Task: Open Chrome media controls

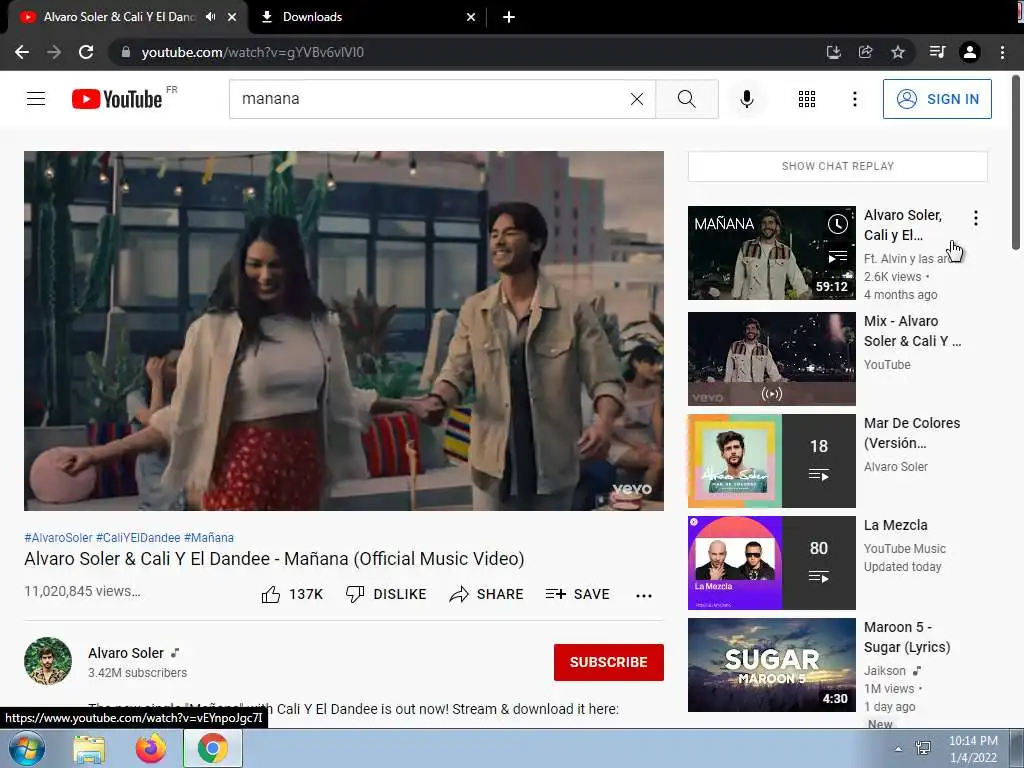Action: coord(937,52)
